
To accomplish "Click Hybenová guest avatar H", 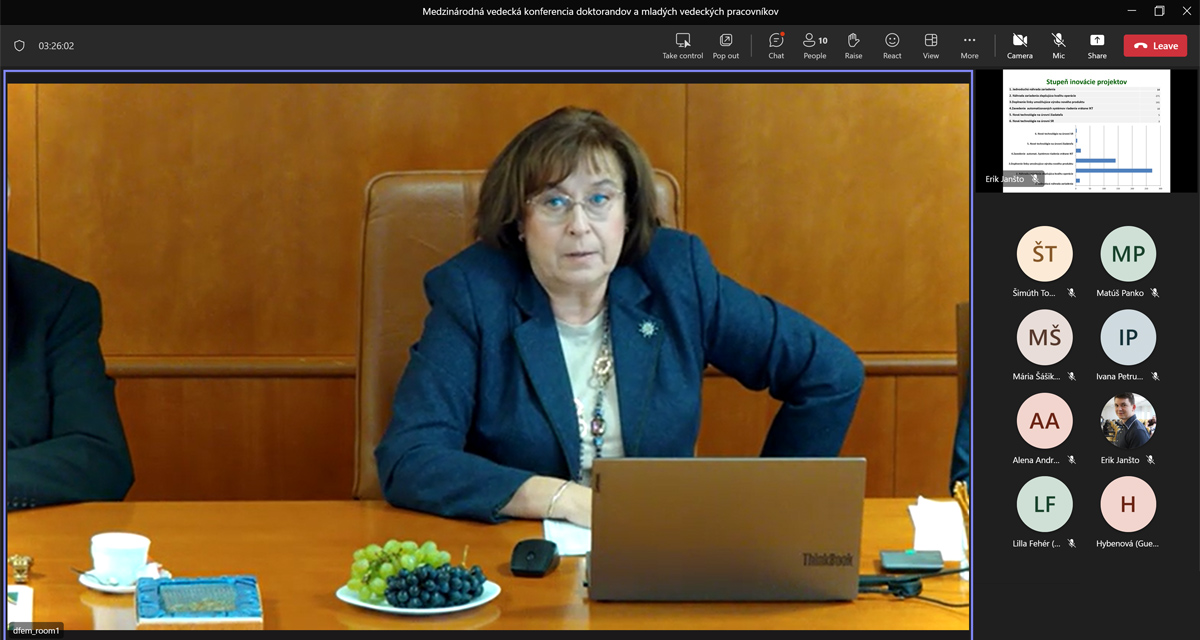I will [1128, 505].
